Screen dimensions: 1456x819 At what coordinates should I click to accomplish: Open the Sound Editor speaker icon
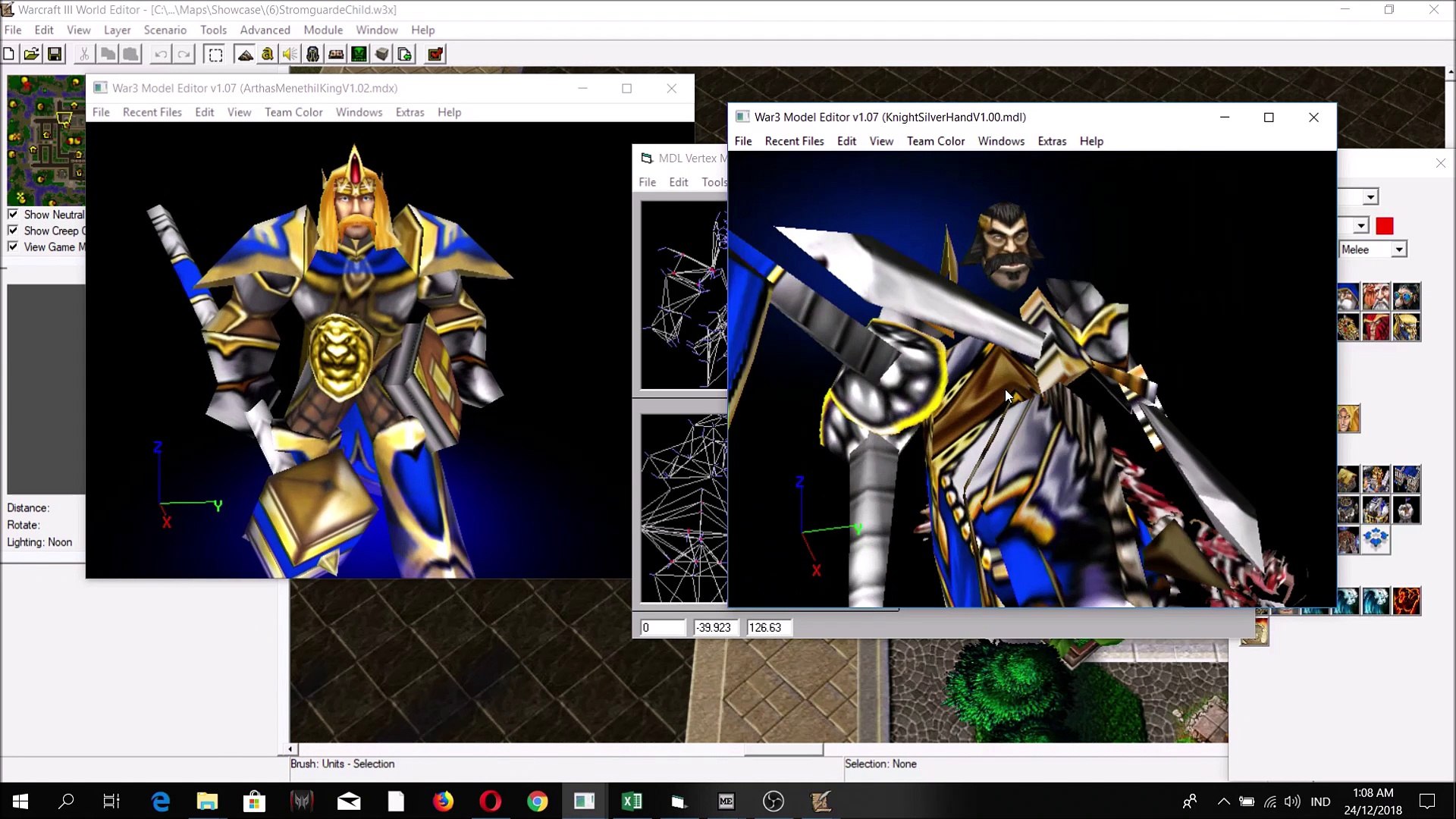coord(290,54)
